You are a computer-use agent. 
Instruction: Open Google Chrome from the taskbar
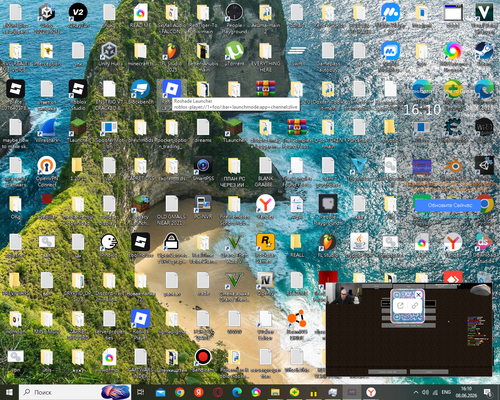coord(180,392)
